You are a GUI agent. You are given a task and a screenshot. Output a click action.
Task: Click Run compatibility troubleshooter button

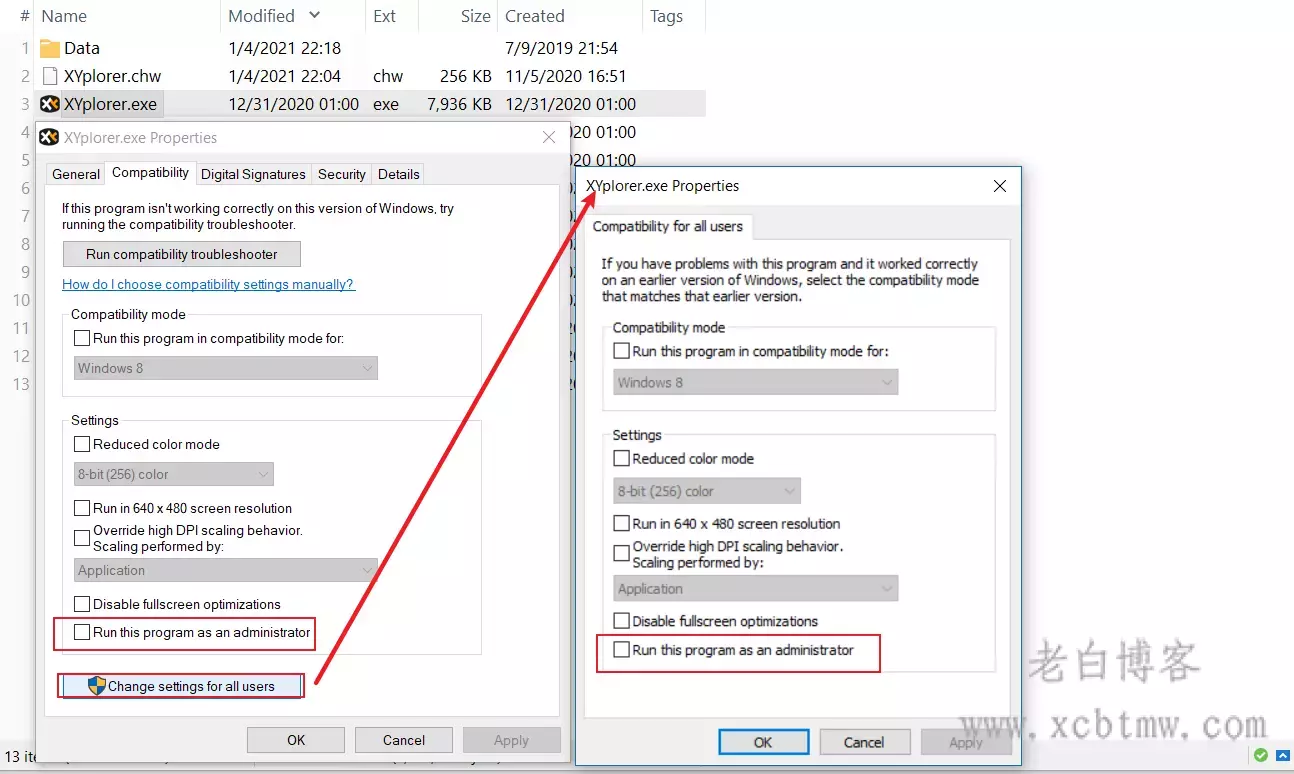(181, 254)
